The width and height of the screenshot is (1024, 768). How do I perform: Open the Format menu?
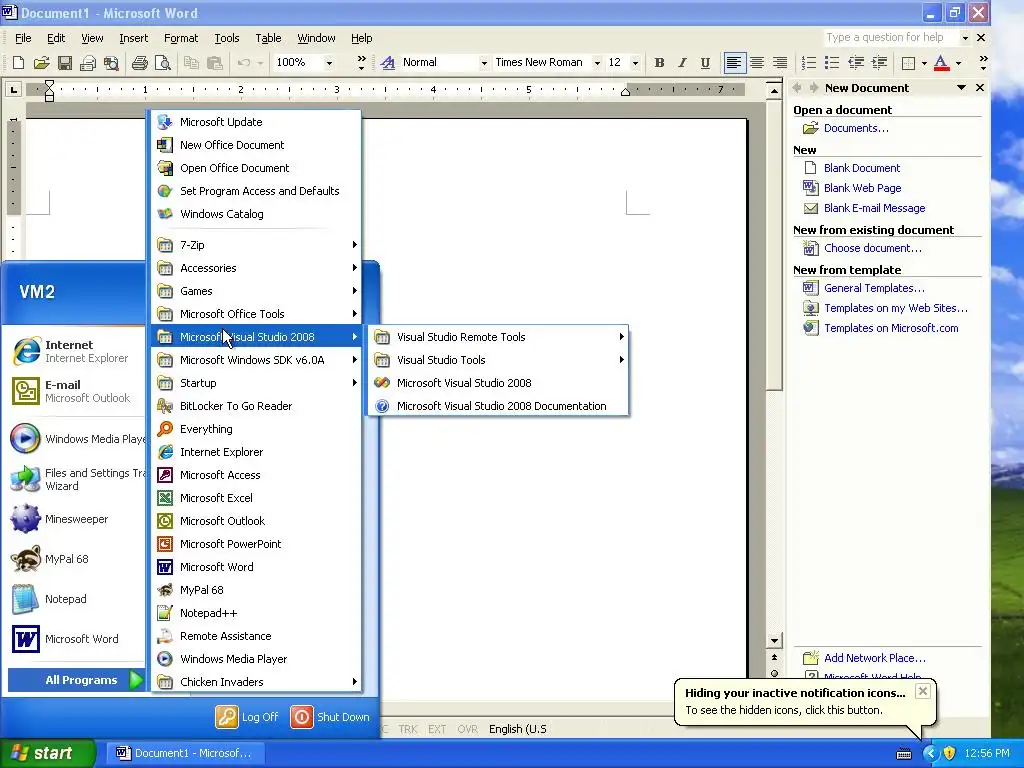[181, 38]
